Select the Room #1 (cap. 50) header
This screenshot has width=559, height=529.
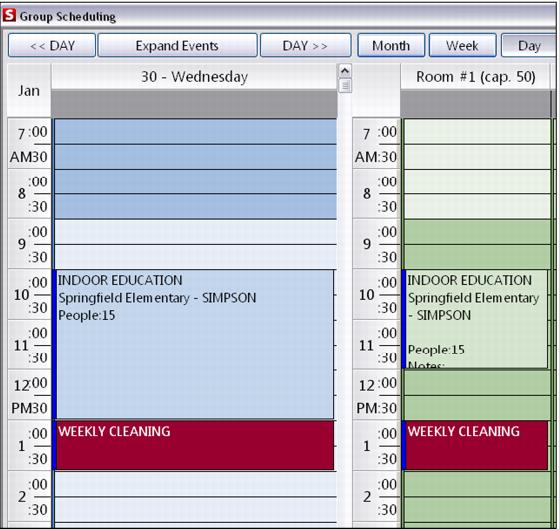coord(476,77)
